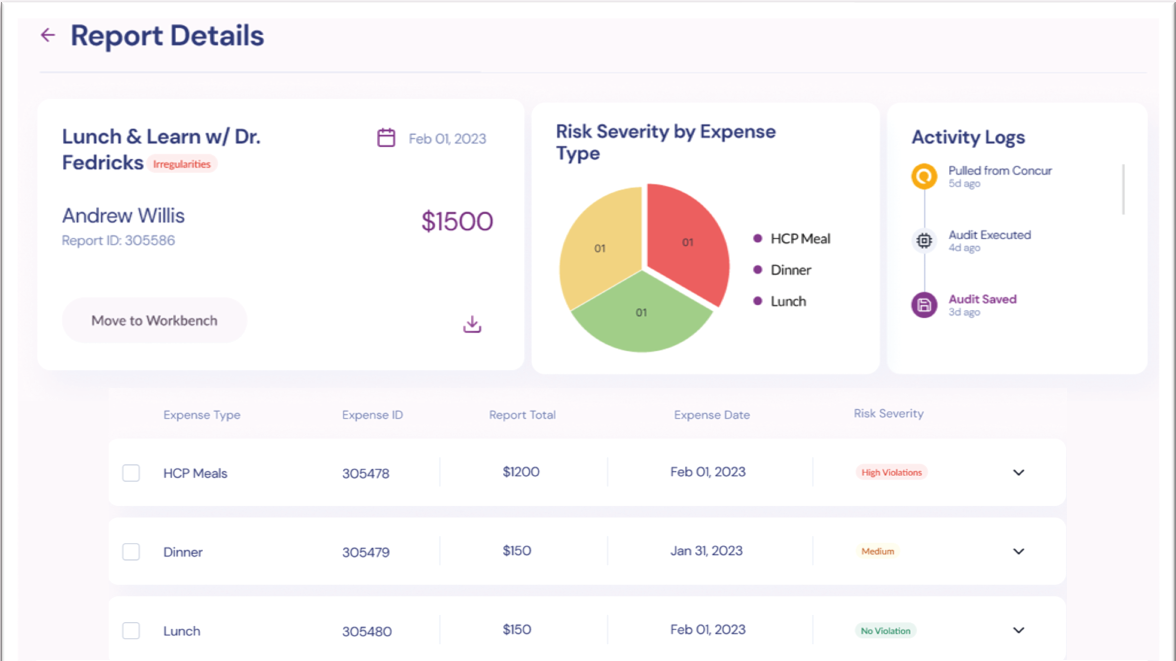
Task: Tick the Dinner expense checkbox
Action: [x=131, y=552]
